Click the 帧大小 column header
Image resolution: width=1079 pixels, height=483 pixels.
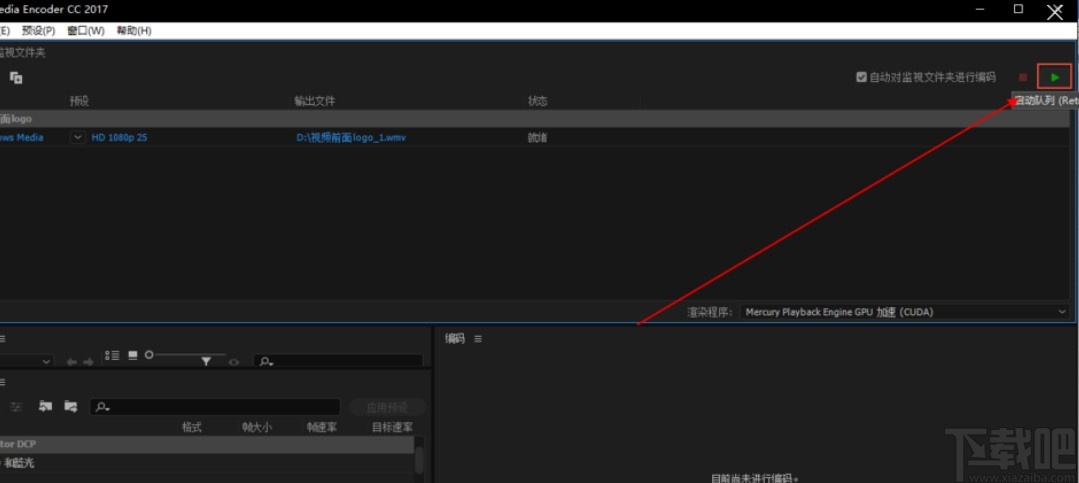257,427
